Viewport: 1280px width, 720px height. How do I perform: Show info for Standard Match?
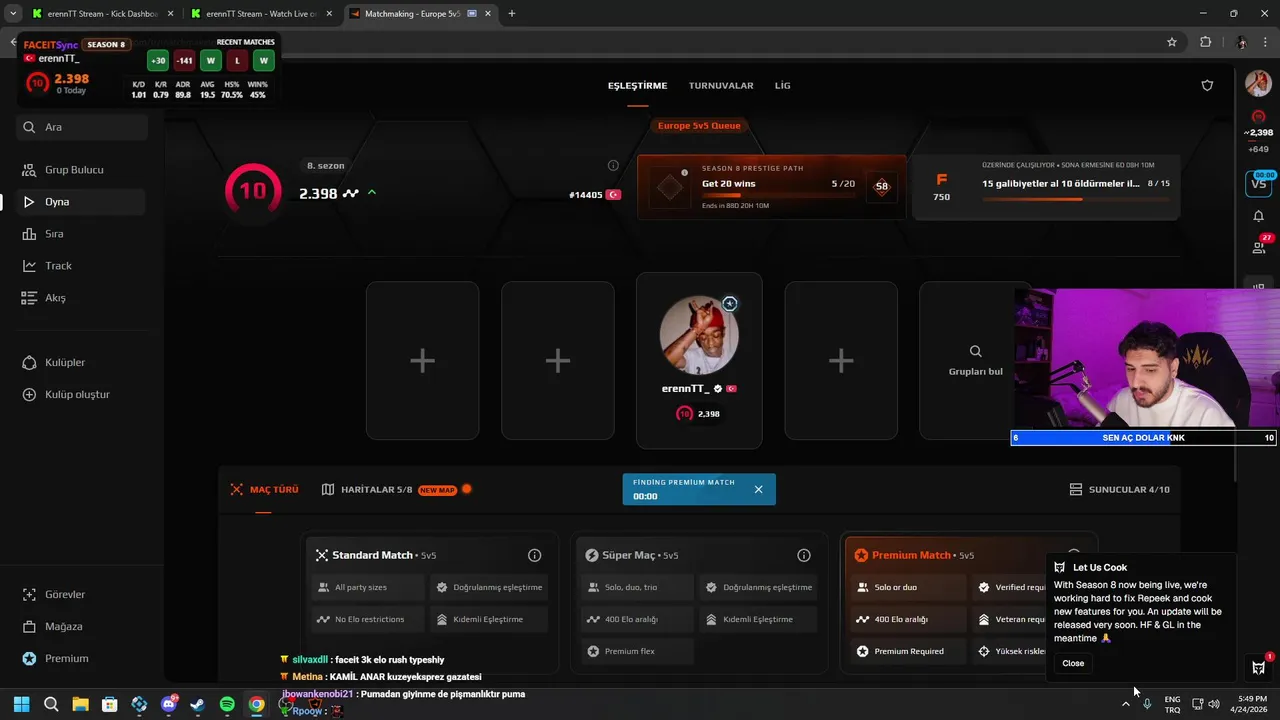tap(534, 555)
